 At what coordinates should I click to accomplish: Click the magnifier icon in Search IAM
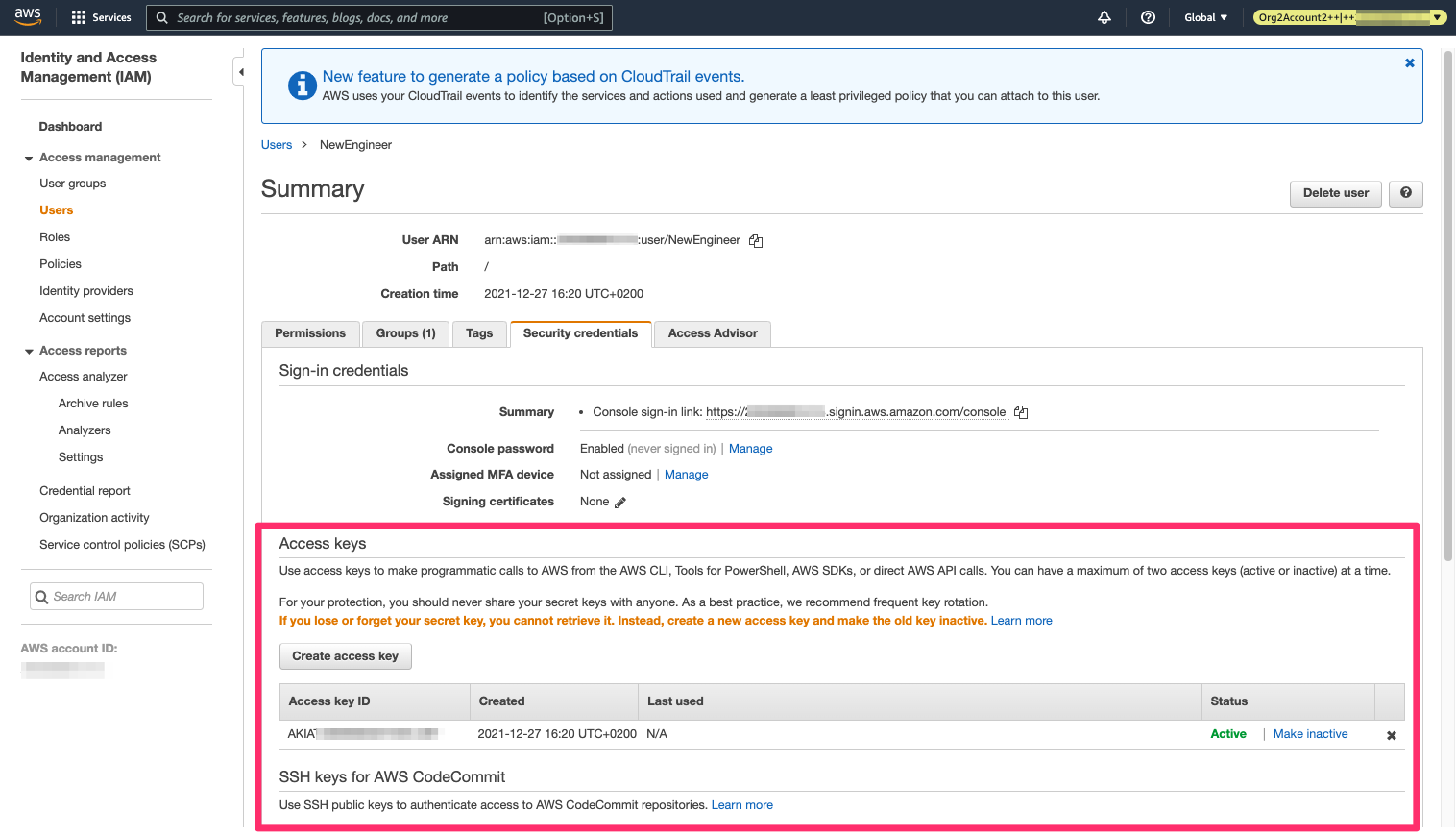click(41, 597)
